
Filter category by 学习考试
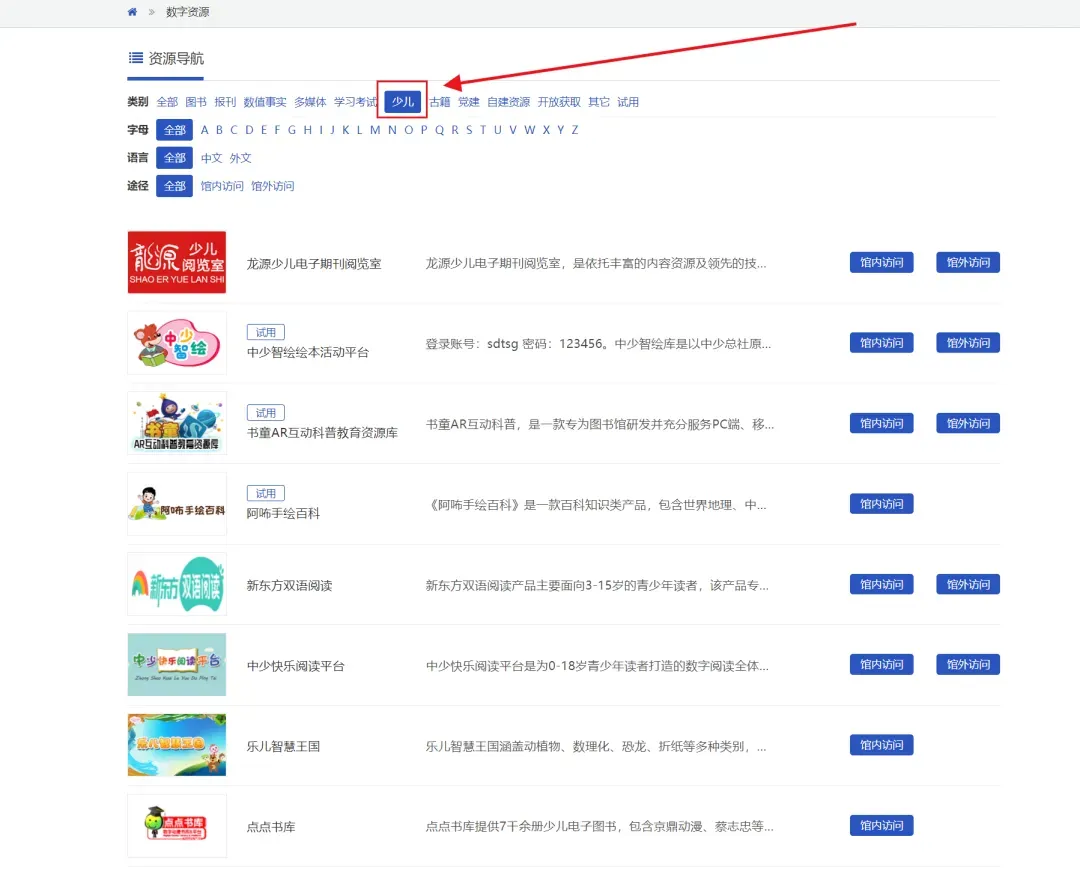[355, 102]
